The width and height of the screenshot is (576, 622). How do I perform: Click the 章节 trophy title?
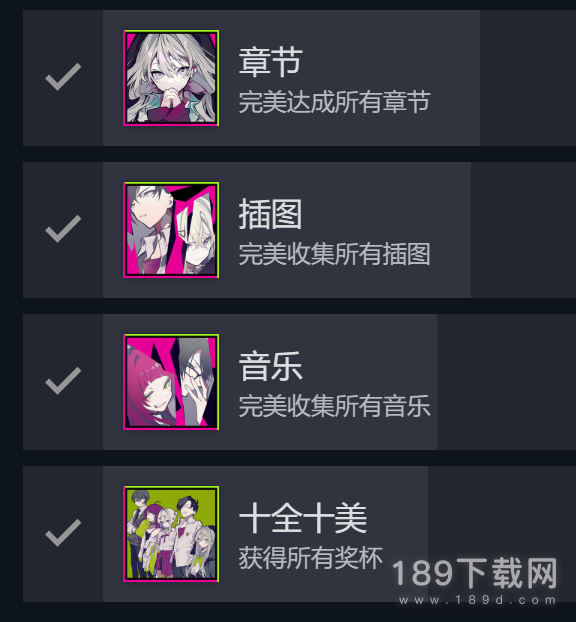[x=271, y=62]
